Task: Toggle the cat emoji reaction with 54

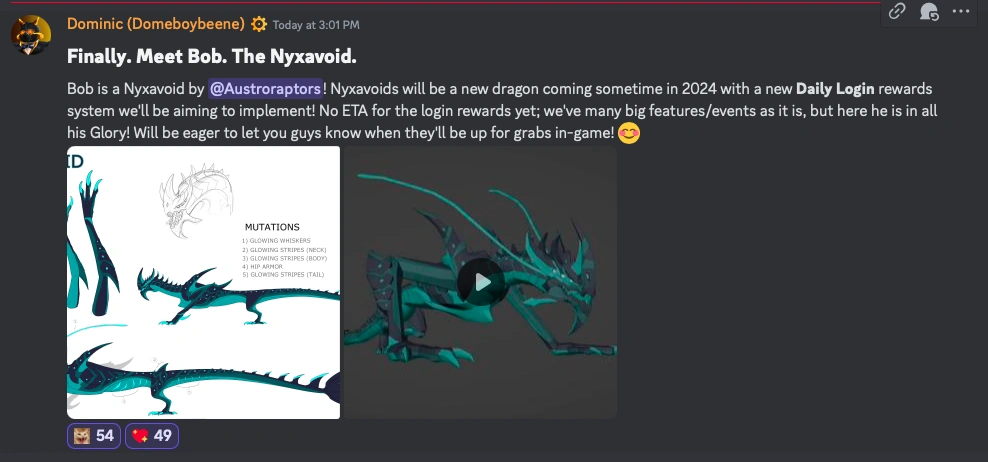Action: 94,436
